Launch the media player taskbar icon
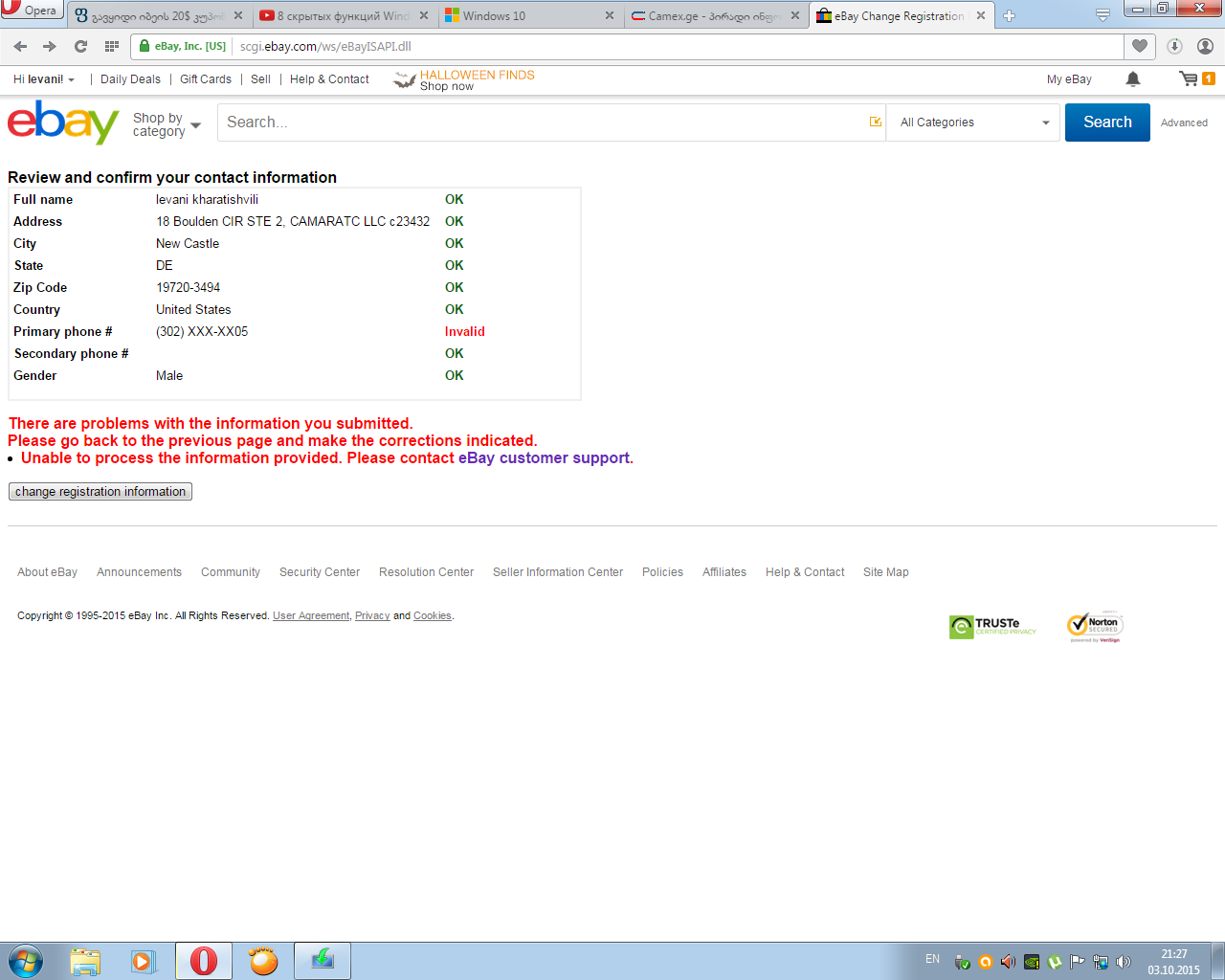Viewport: 1225px width, 980px height. tap(144, 961)
